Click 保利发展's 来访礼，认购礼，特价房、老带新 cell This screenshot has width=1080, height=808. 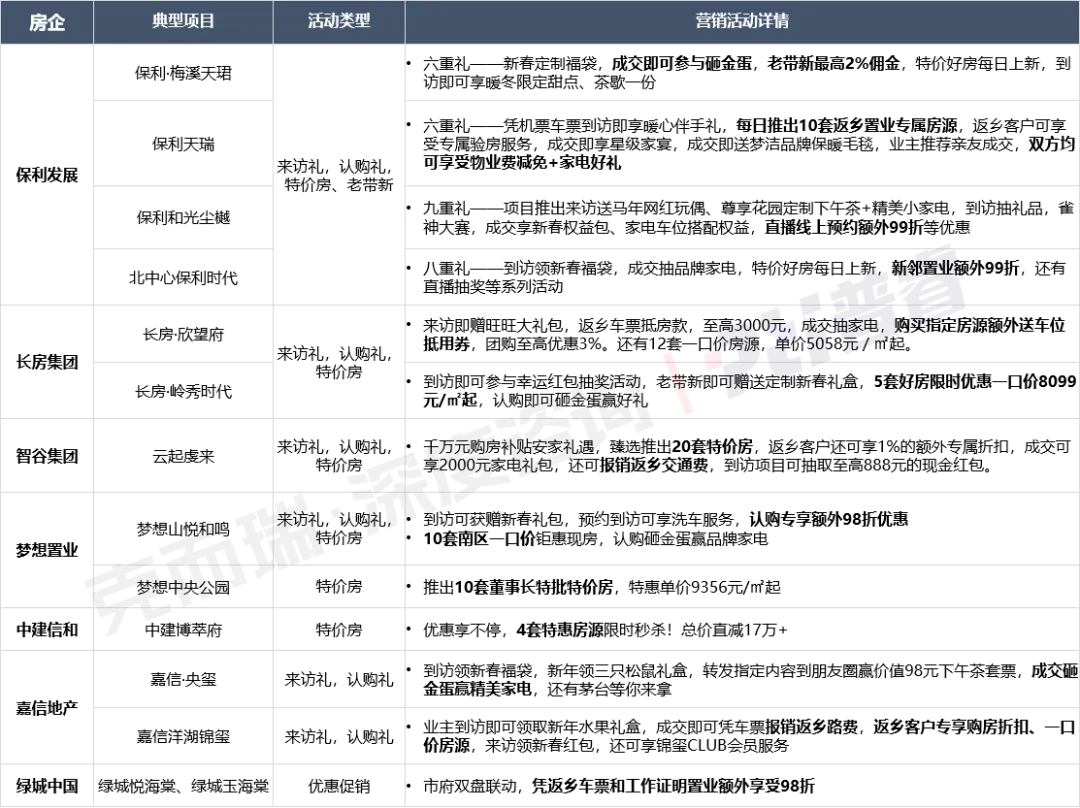click(339, 175)
